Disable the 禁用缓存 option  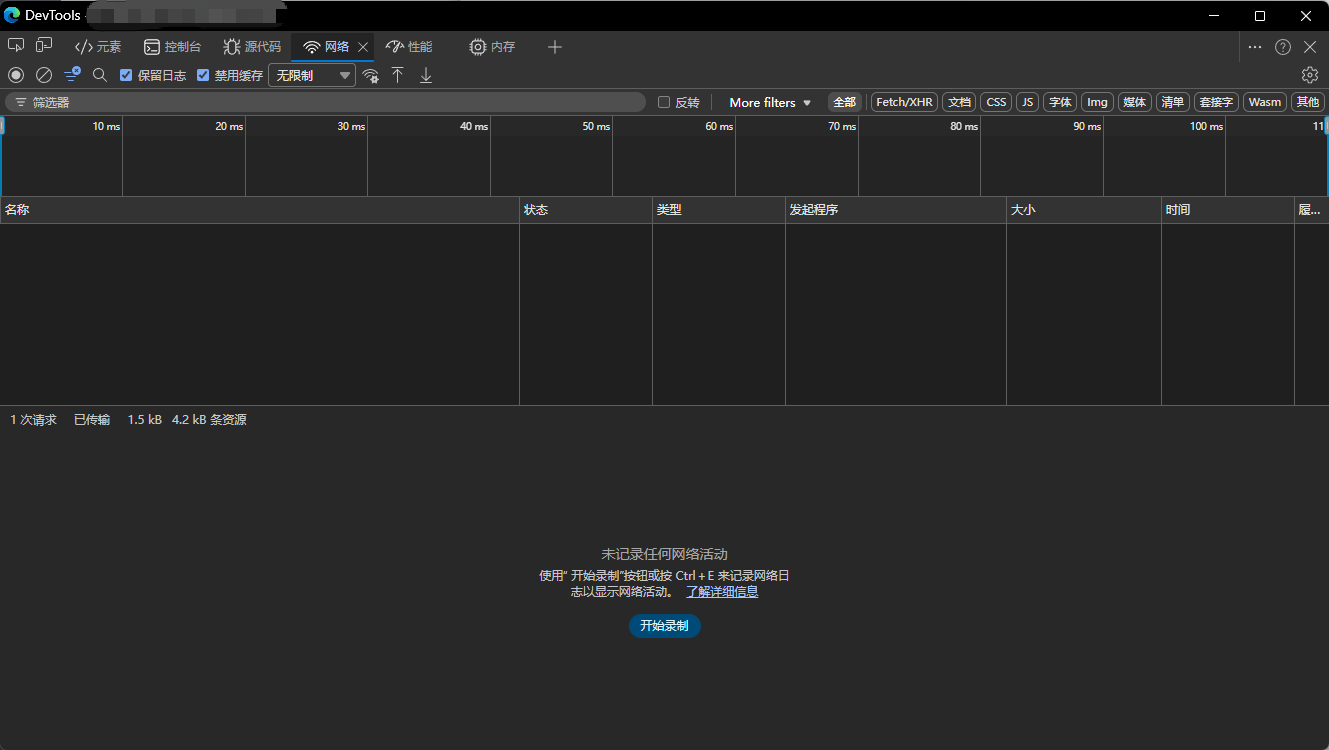click(x=204, y=75)
